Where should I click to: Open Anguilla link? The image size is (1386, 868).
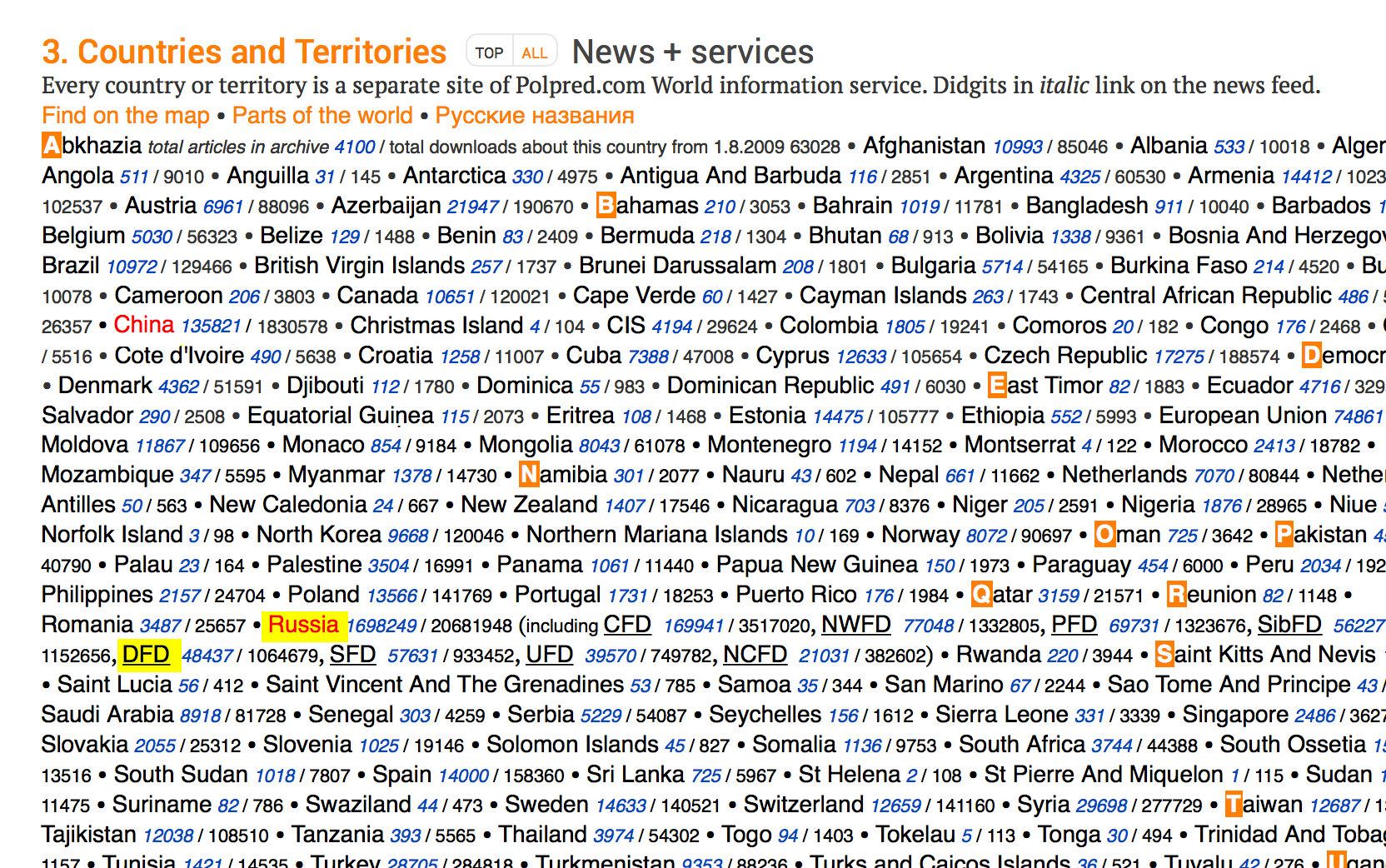pos(267,176)
